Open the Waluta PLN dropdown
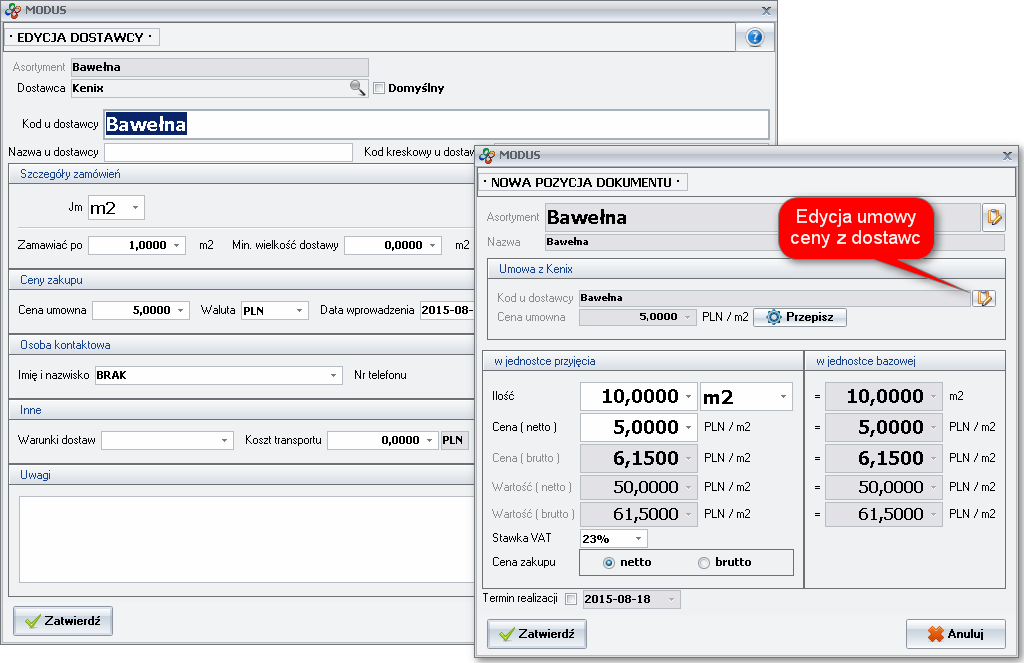The height and width of the screenshot is (663, 1024). tap(299, 310)
